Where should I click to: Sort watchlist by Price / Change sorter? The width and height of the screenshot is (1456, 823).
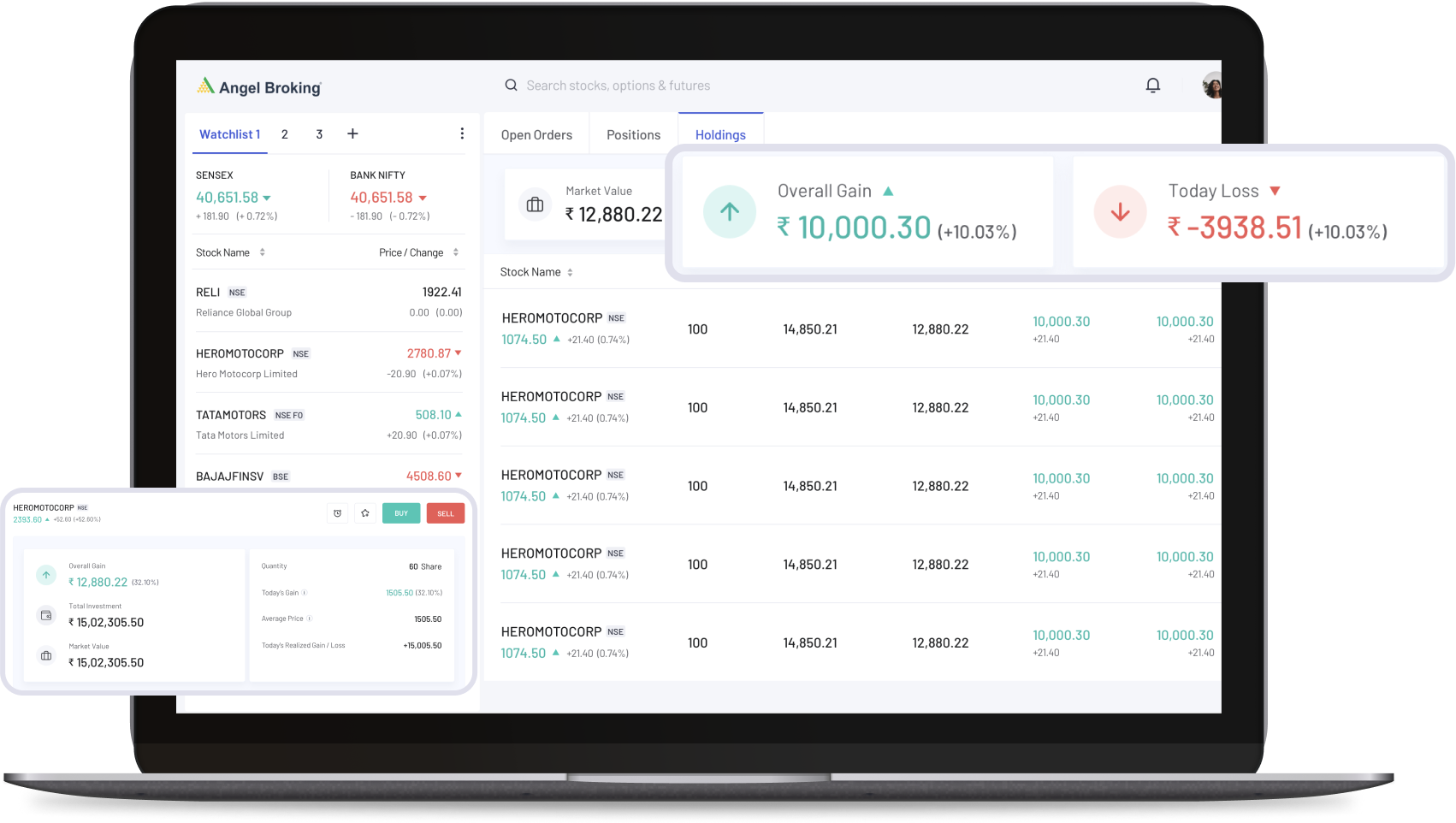(454, 252)
